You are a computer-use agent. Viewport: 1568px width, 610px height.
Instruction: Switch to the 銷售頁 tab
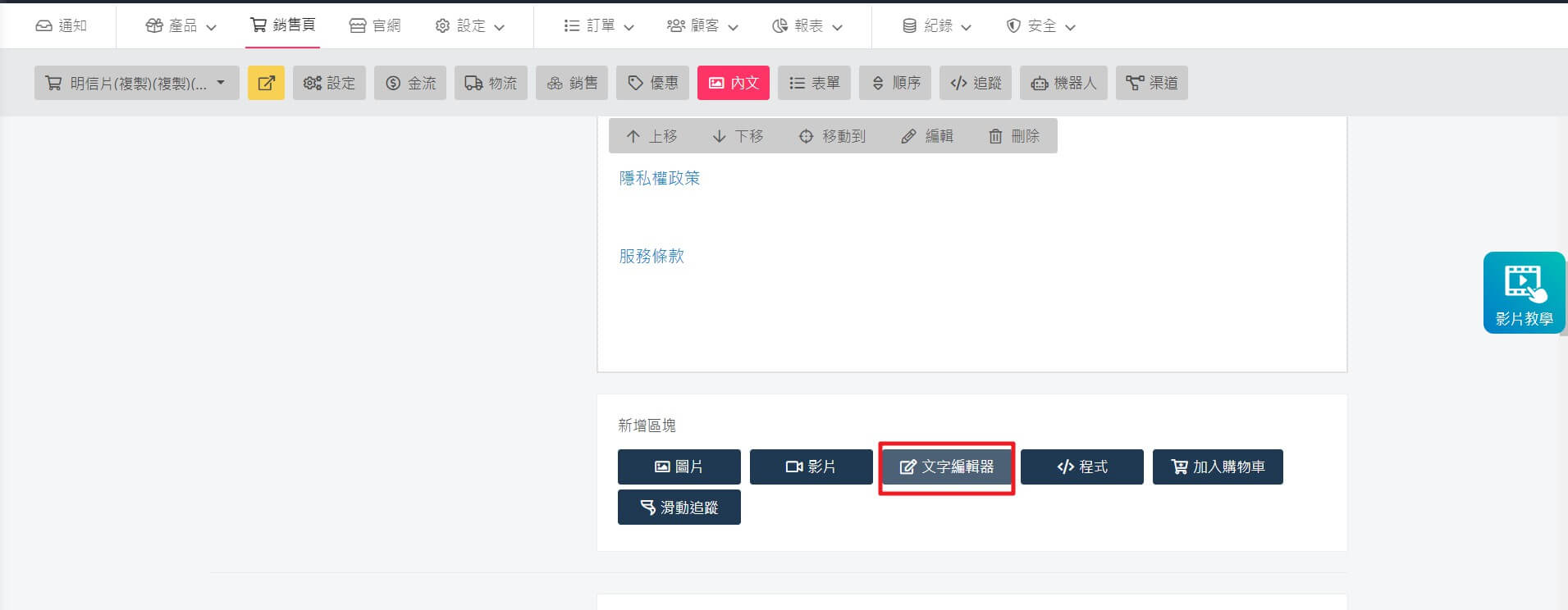[x=282, y=25]
